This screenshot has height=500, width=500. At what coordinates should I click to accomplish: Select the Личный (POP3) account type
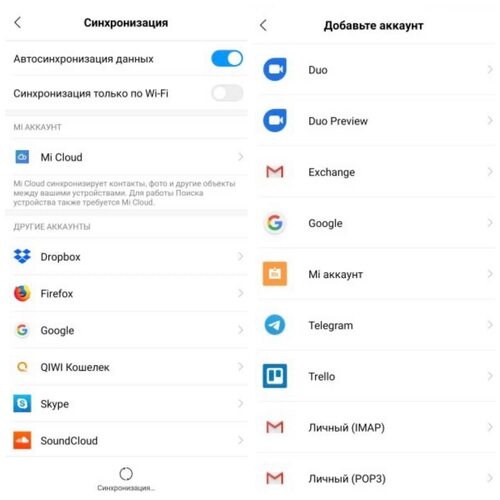point(377,478)
